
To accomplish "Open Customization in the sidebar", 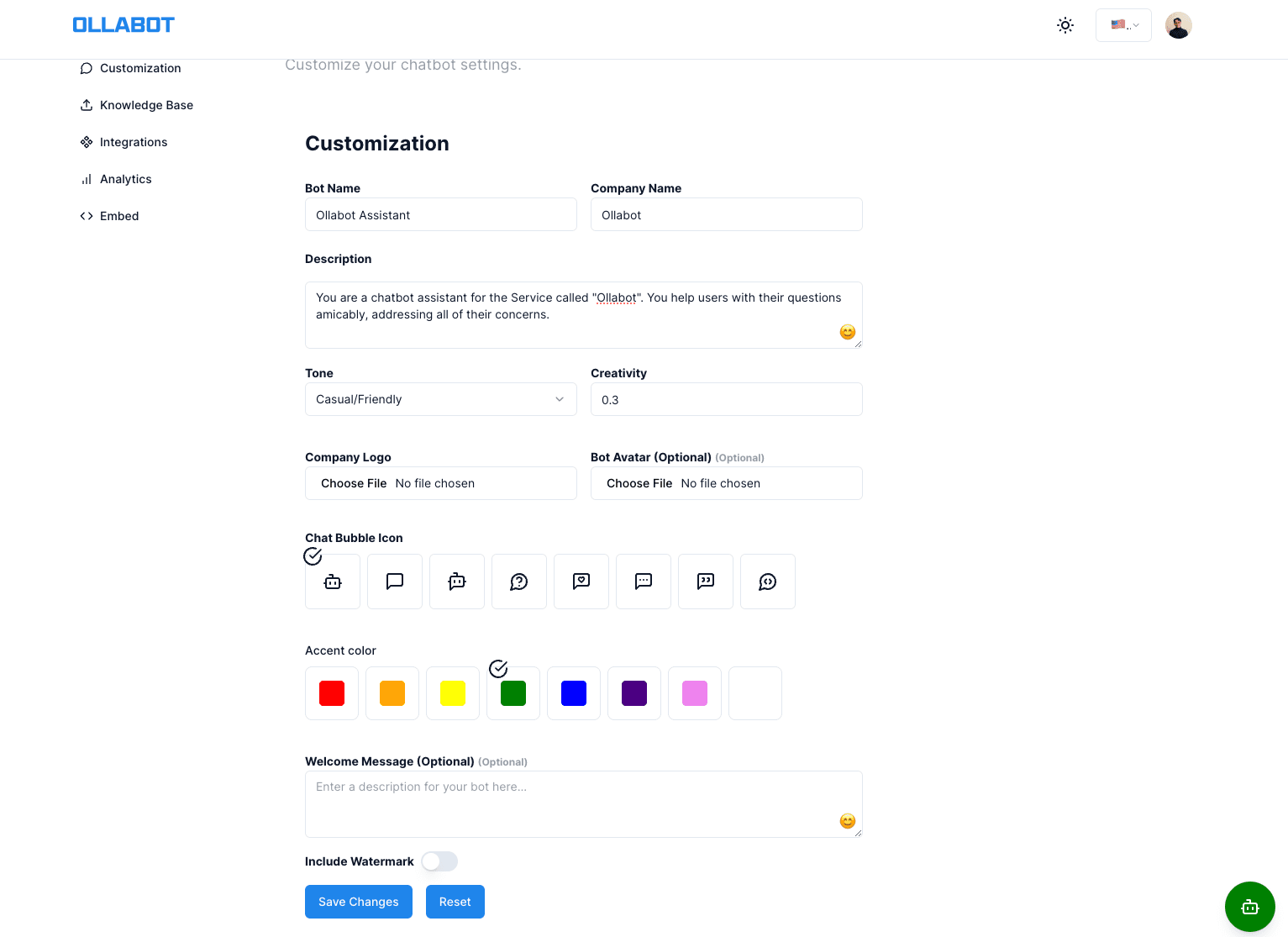I will [140, 68].
